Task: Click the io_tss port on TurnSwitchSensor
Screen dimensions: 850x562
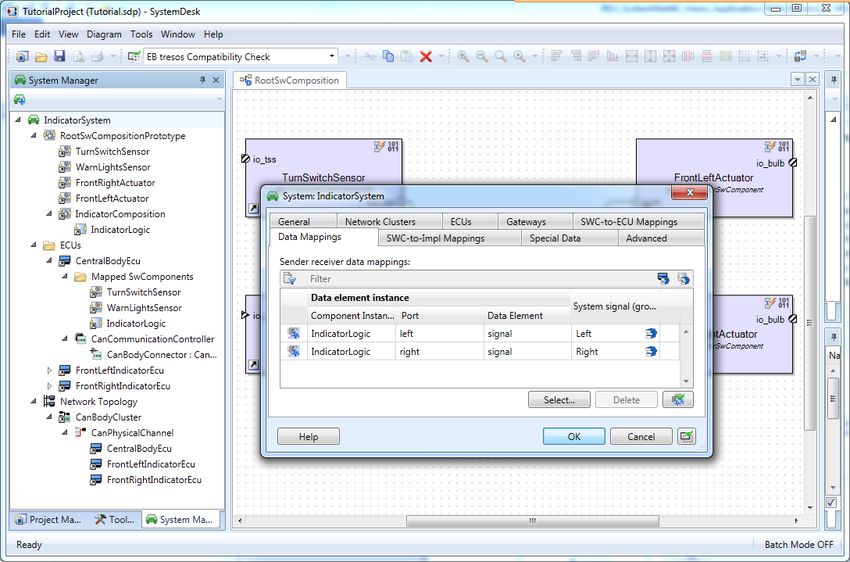Action: (x=245, y=159)
